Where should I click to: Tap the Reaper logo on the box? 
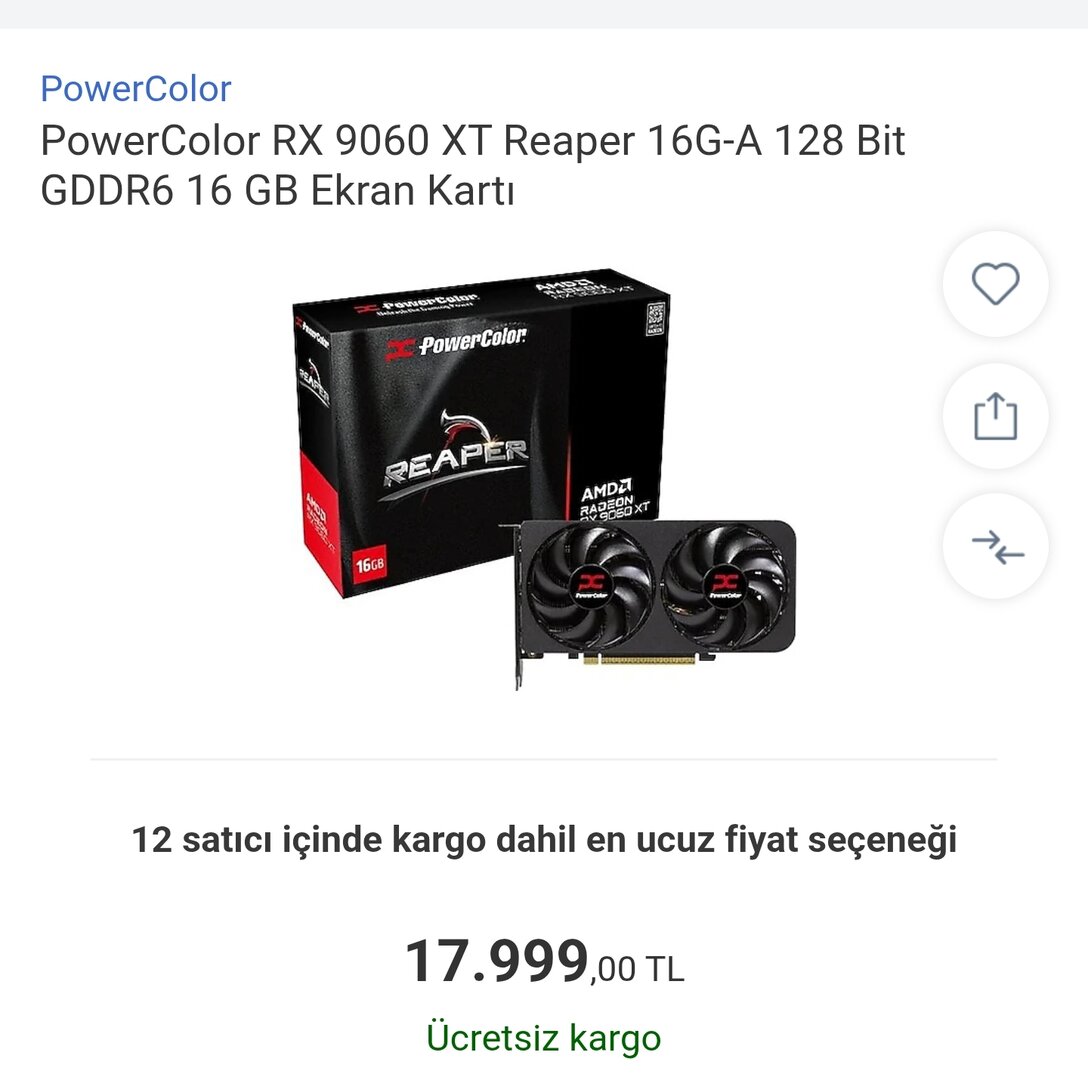456,454
